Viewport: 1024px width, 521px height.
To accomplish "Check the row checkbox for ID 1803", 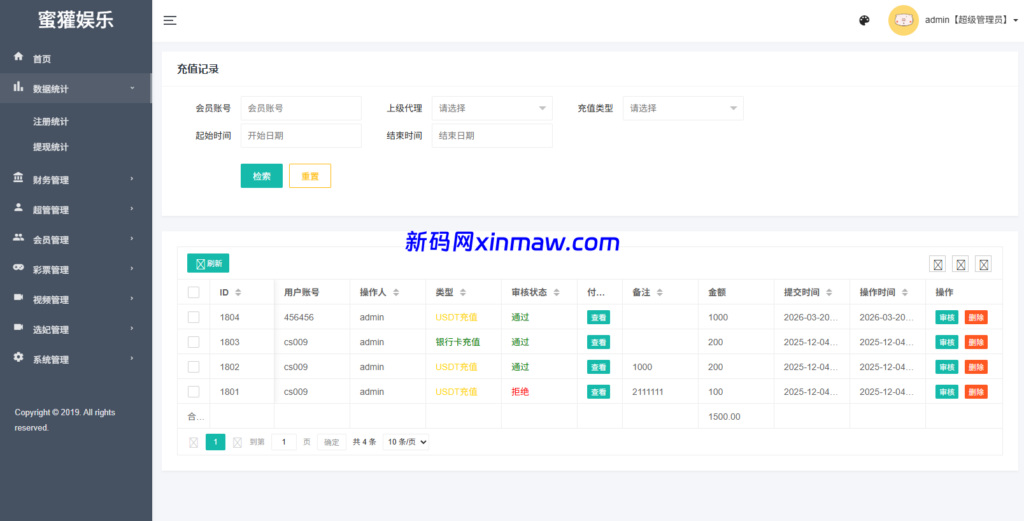I will [x=193, y=342].
